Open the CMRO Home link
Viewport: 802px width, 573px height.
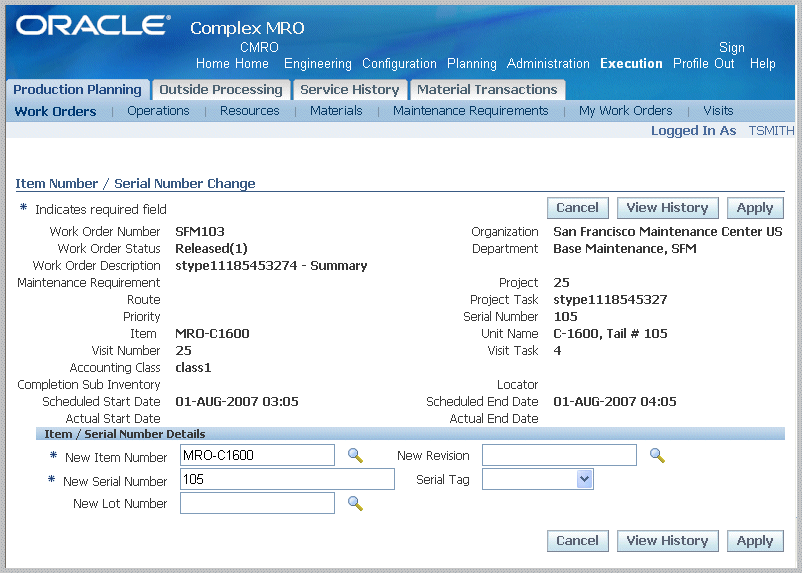click(256, 55)
